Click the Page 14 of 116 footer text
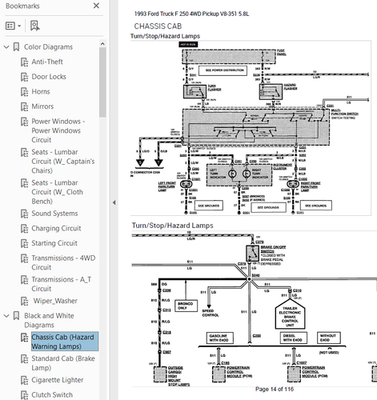This screenshot has height=400, width=377. pyautogui.click(x=275, y=389)
